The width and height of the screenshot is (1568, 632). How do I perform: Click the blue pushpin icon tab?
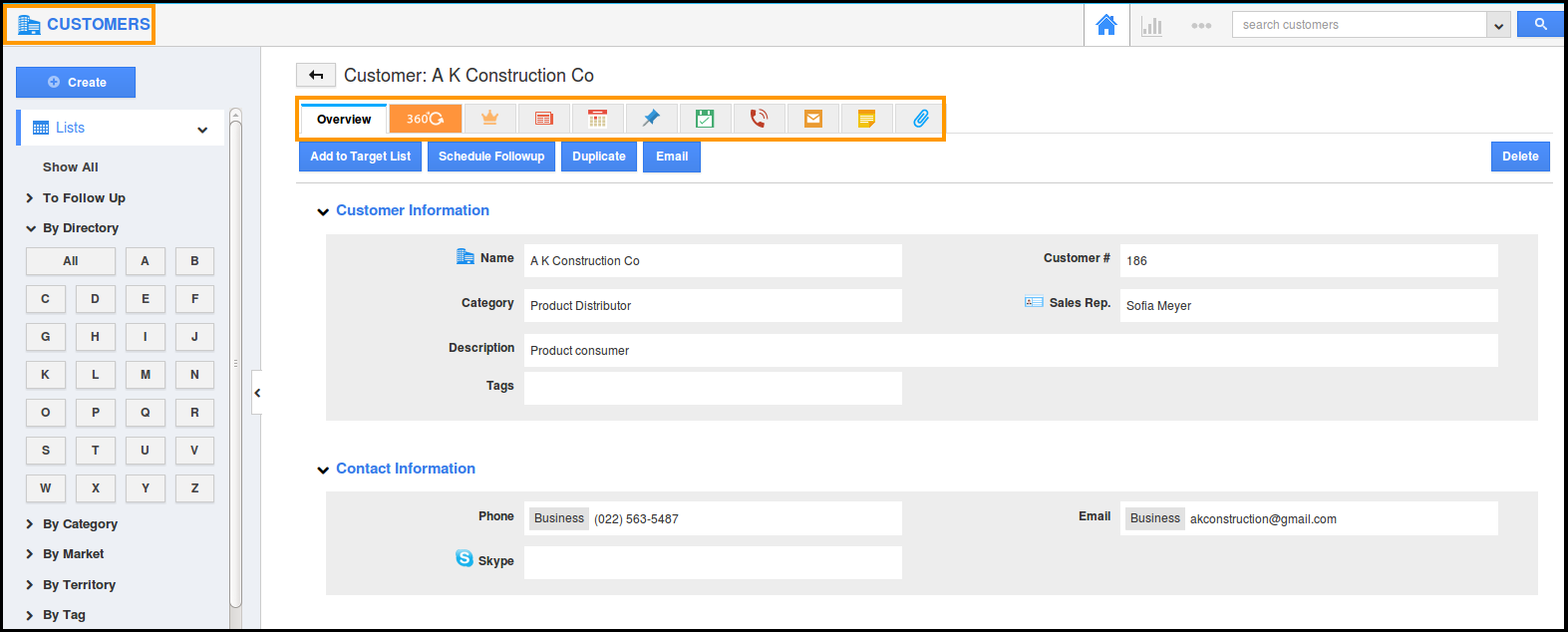[651, 119]
